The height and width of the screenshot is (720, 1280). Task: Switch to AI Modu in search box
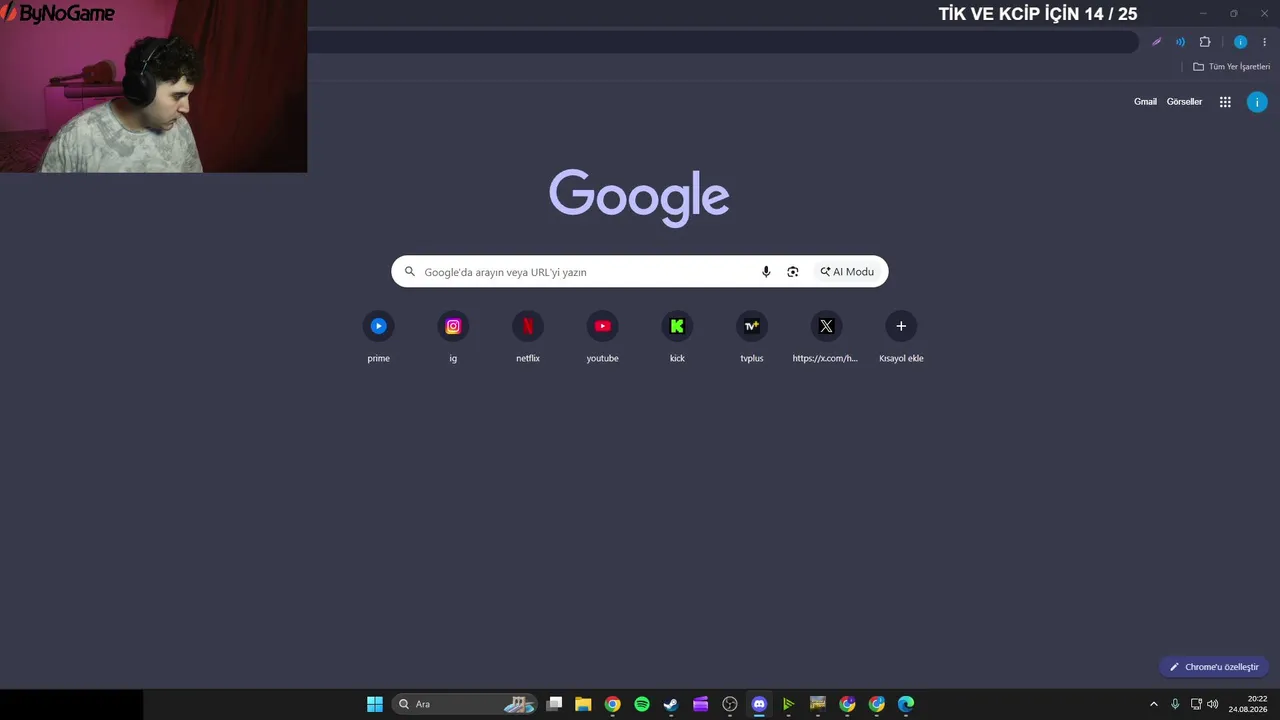[847, 272]
